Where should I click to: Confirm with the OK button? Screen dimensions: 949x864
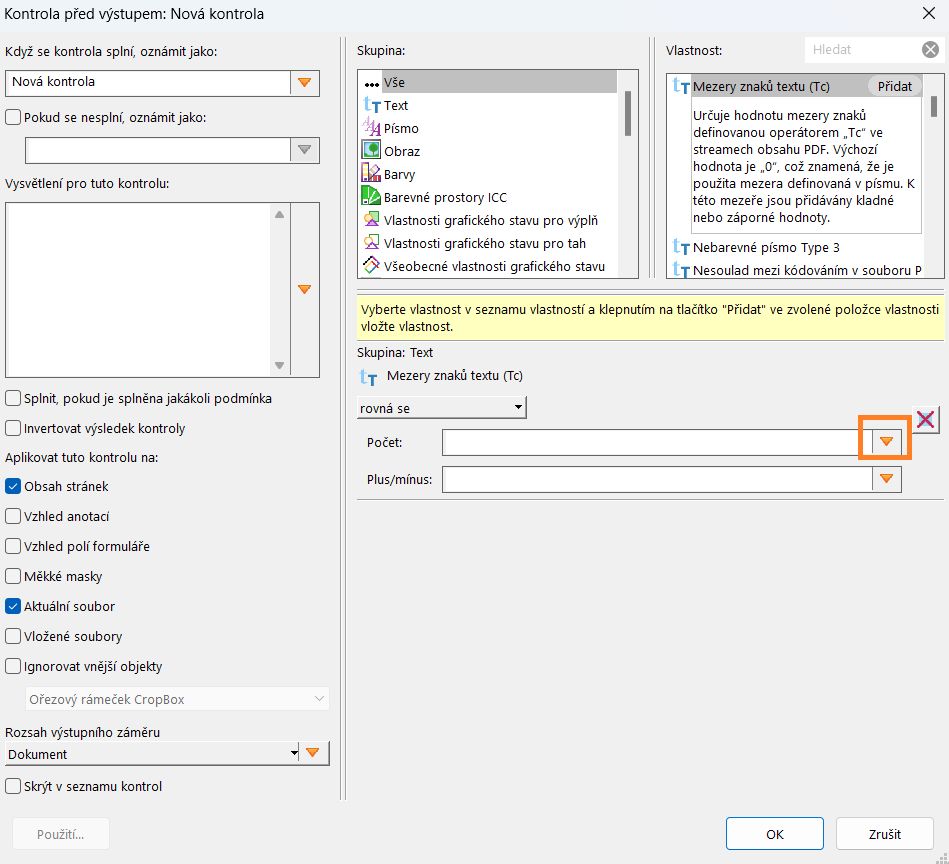pos(774,834)
